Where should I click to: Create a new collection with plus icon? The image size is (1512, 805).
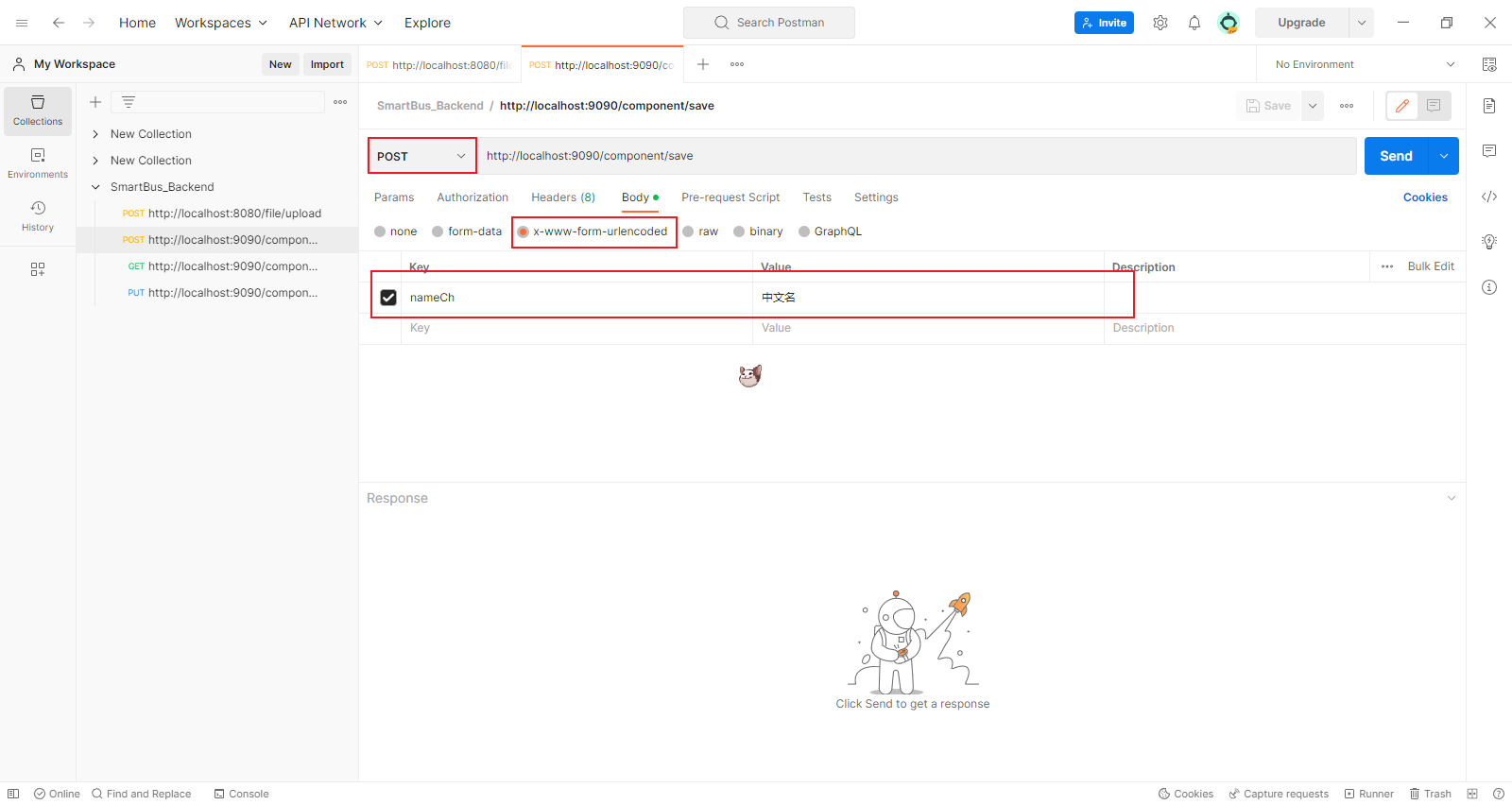(95, 102)
